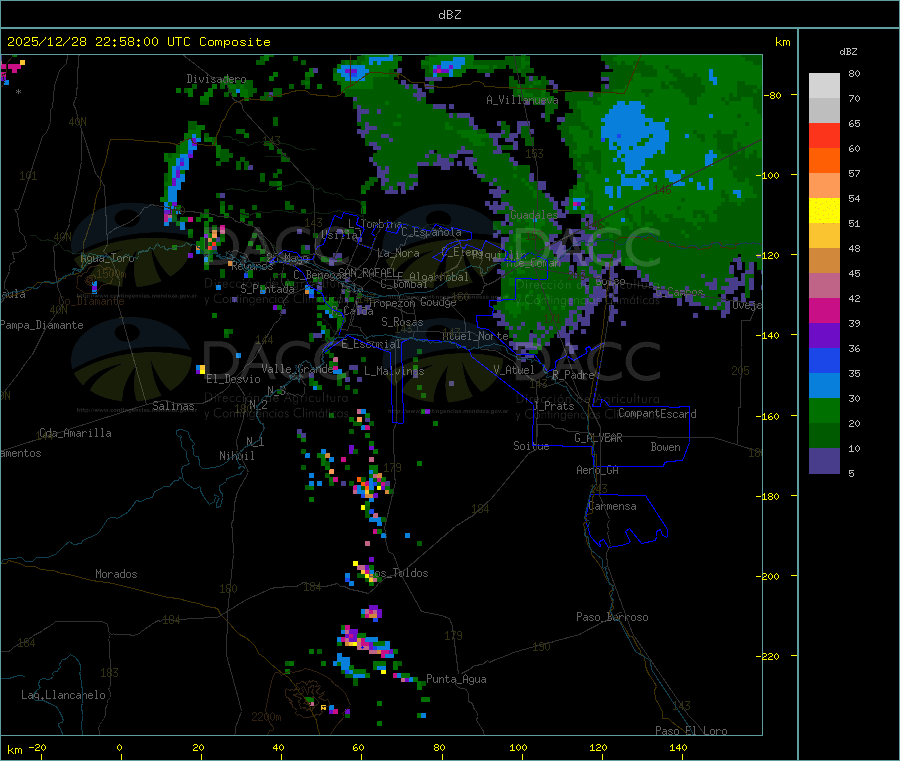Click the 'Goudge' map label

click(x=438, y=302)
